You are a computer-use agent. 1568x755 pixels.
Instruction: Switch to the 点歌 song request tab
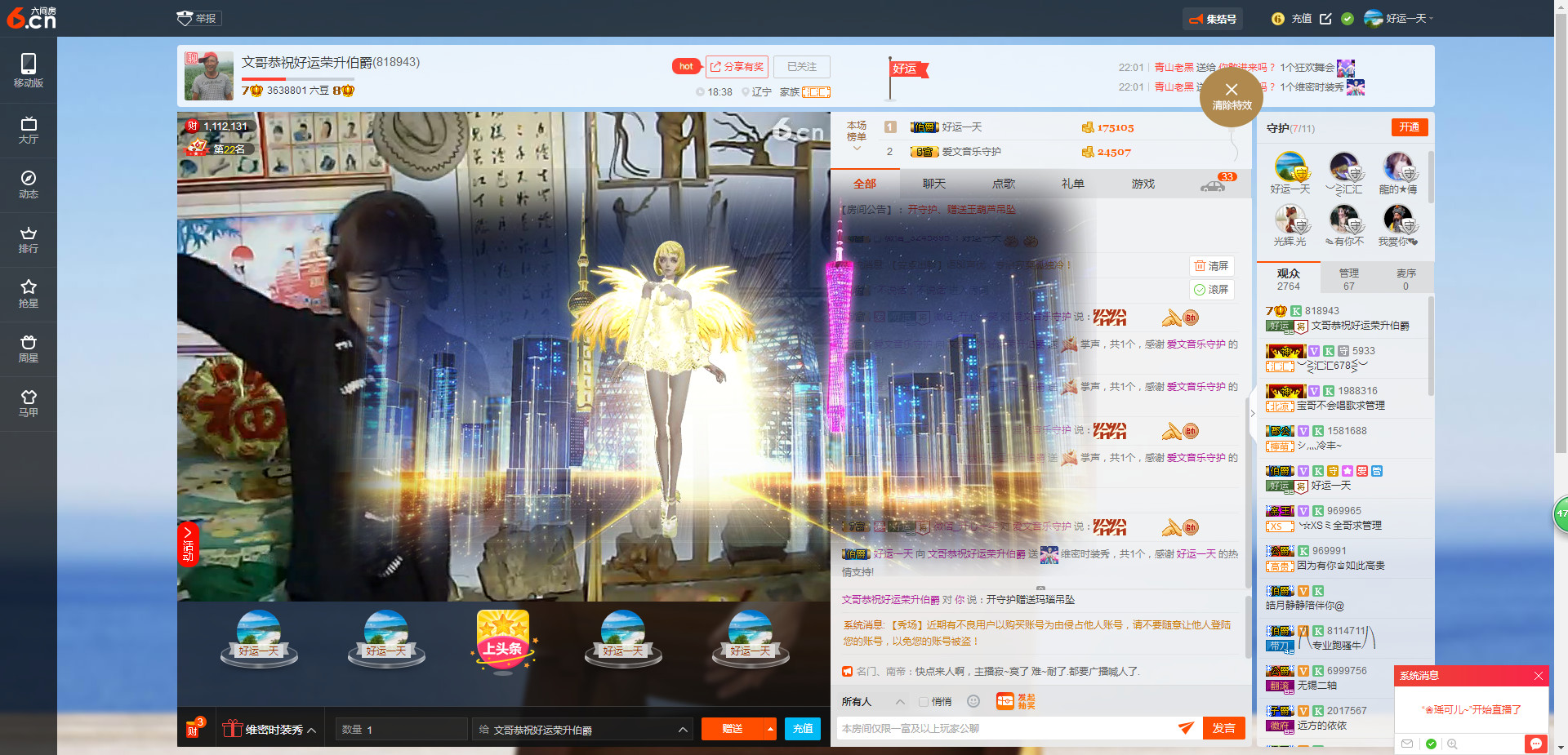point(1004,184)
